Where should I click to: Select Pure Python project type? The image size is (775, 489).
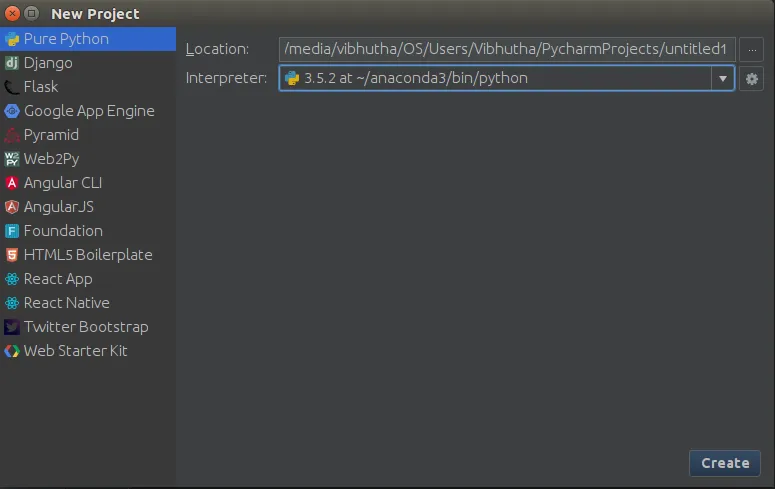[88, 39]
